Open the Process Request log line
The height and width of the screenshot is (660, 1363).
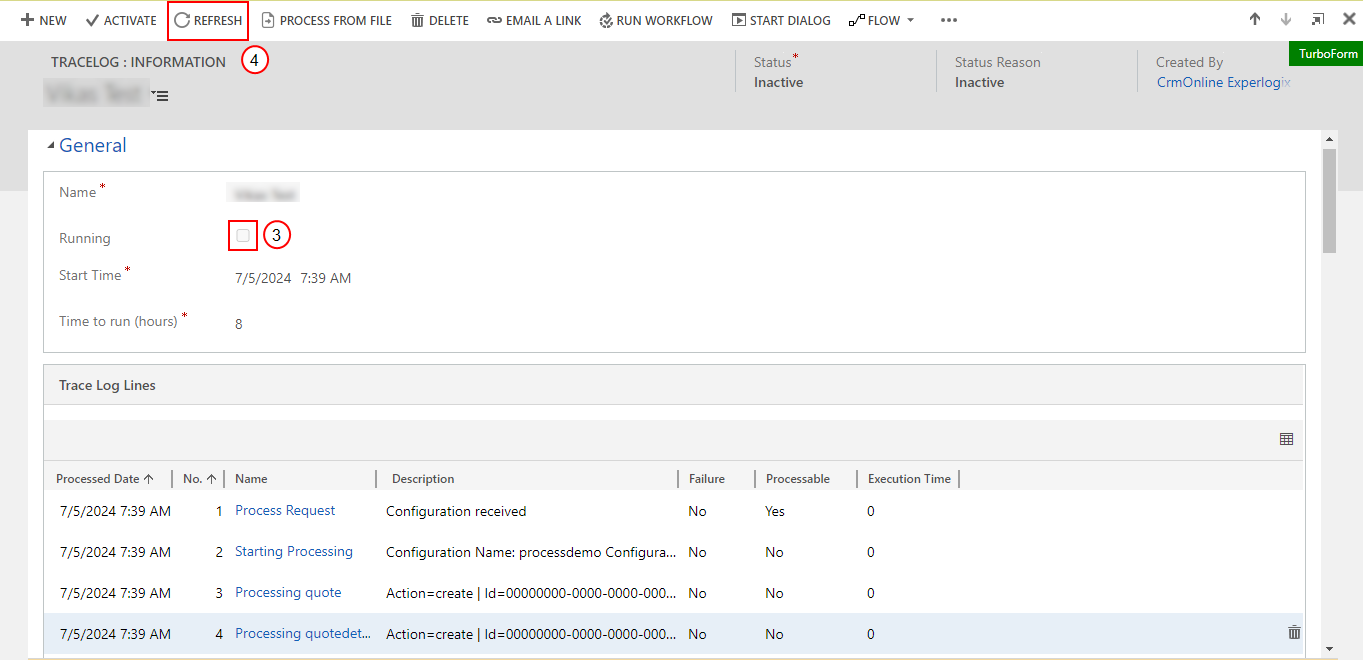(285, 510)
